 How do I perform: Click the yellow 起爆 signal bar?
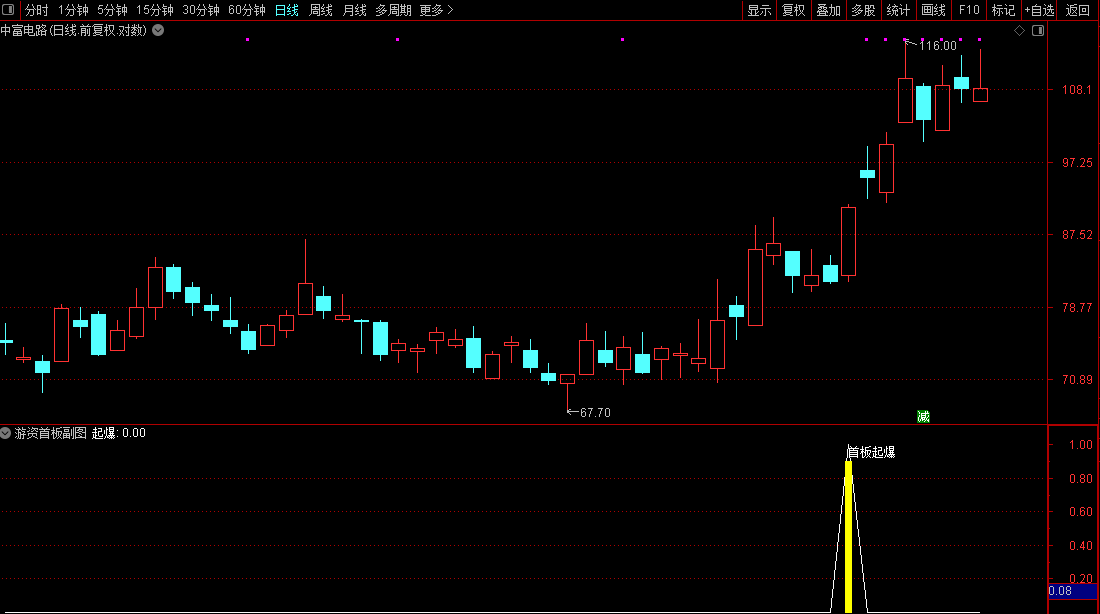tap(848, 537)
